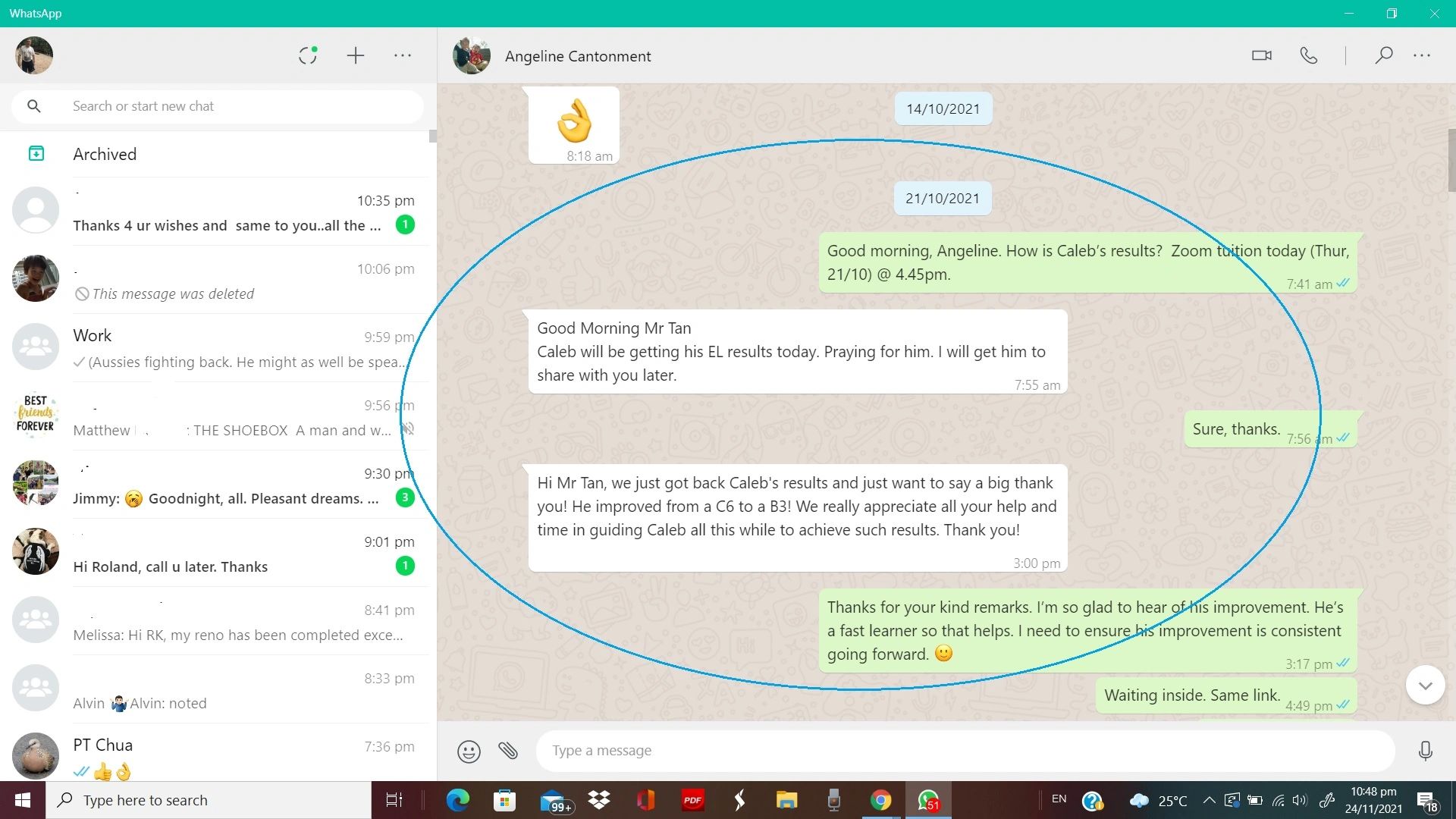Search within the open chat

pos(1383,55)
